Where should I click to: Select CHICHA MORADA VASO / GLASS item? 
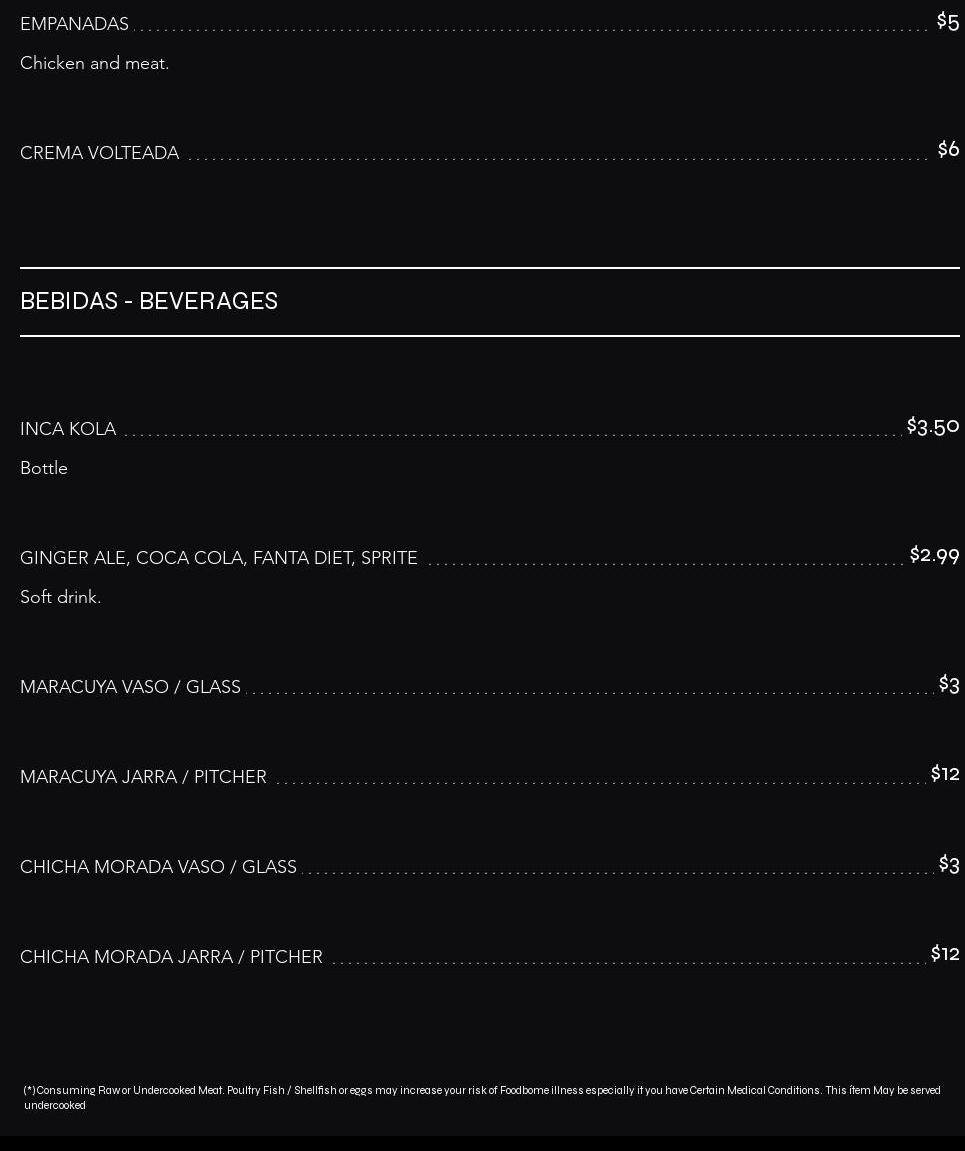click(x=159, y=867)
